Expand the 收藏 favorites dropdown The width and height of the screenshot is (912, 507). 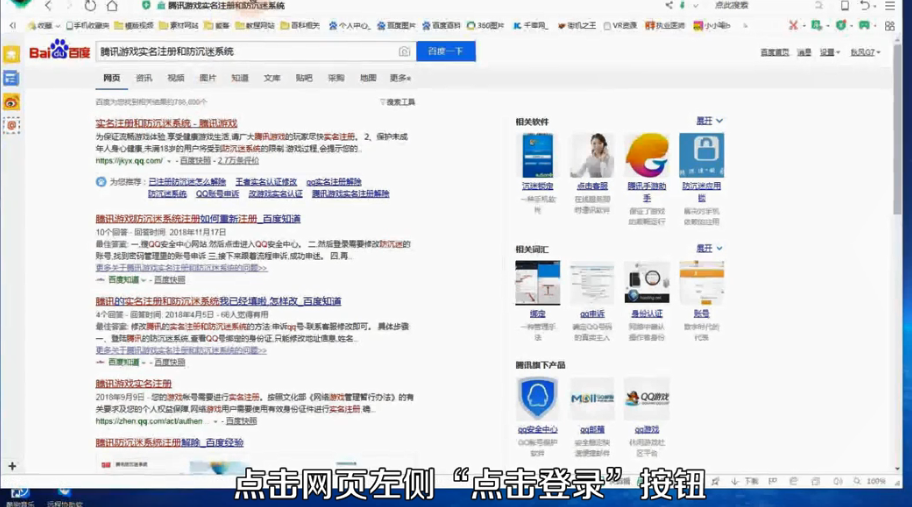[x=44, y=26]
